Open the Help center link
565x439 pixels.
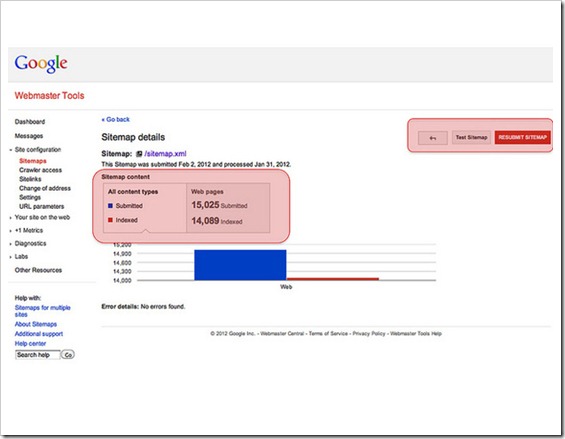pos(30,343)
